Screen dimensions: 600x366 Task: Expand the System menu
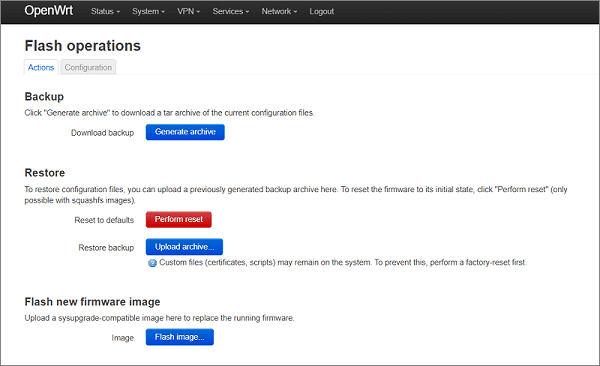pos(148,11)
